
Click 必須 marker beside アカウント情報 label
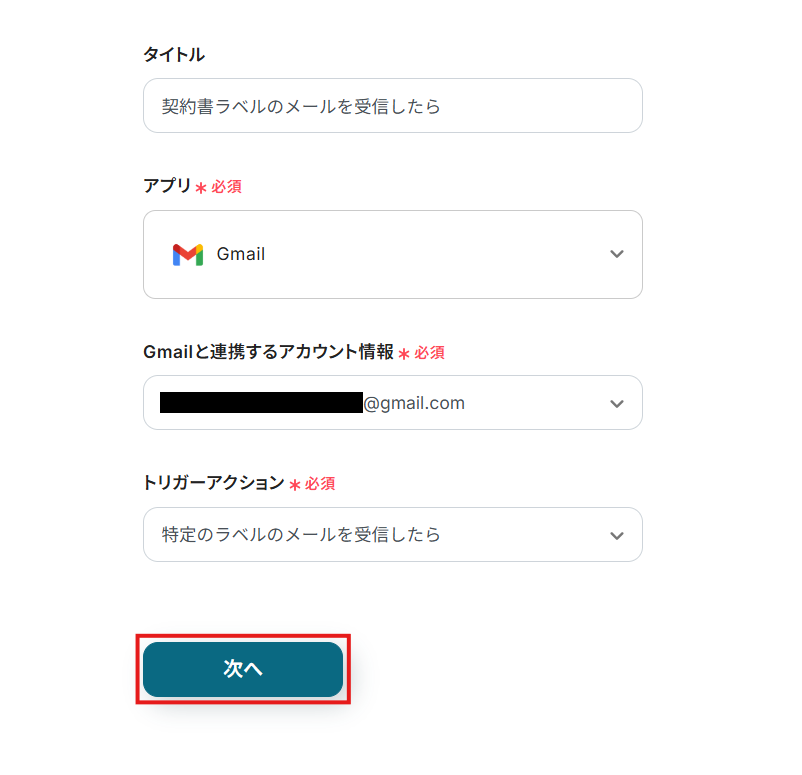pyautogui.click(x=429, y=353)
